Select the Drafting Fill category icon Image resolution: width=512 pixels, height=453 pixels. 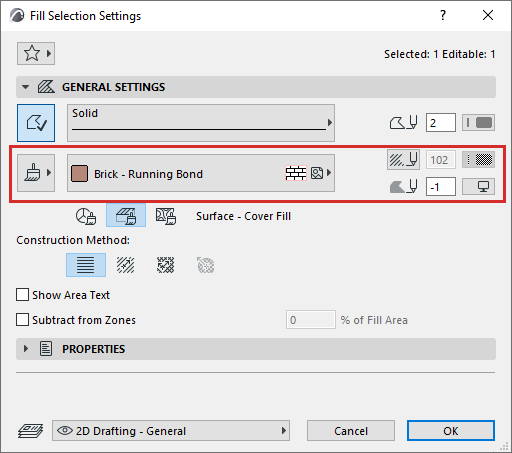tap(86, 216)
